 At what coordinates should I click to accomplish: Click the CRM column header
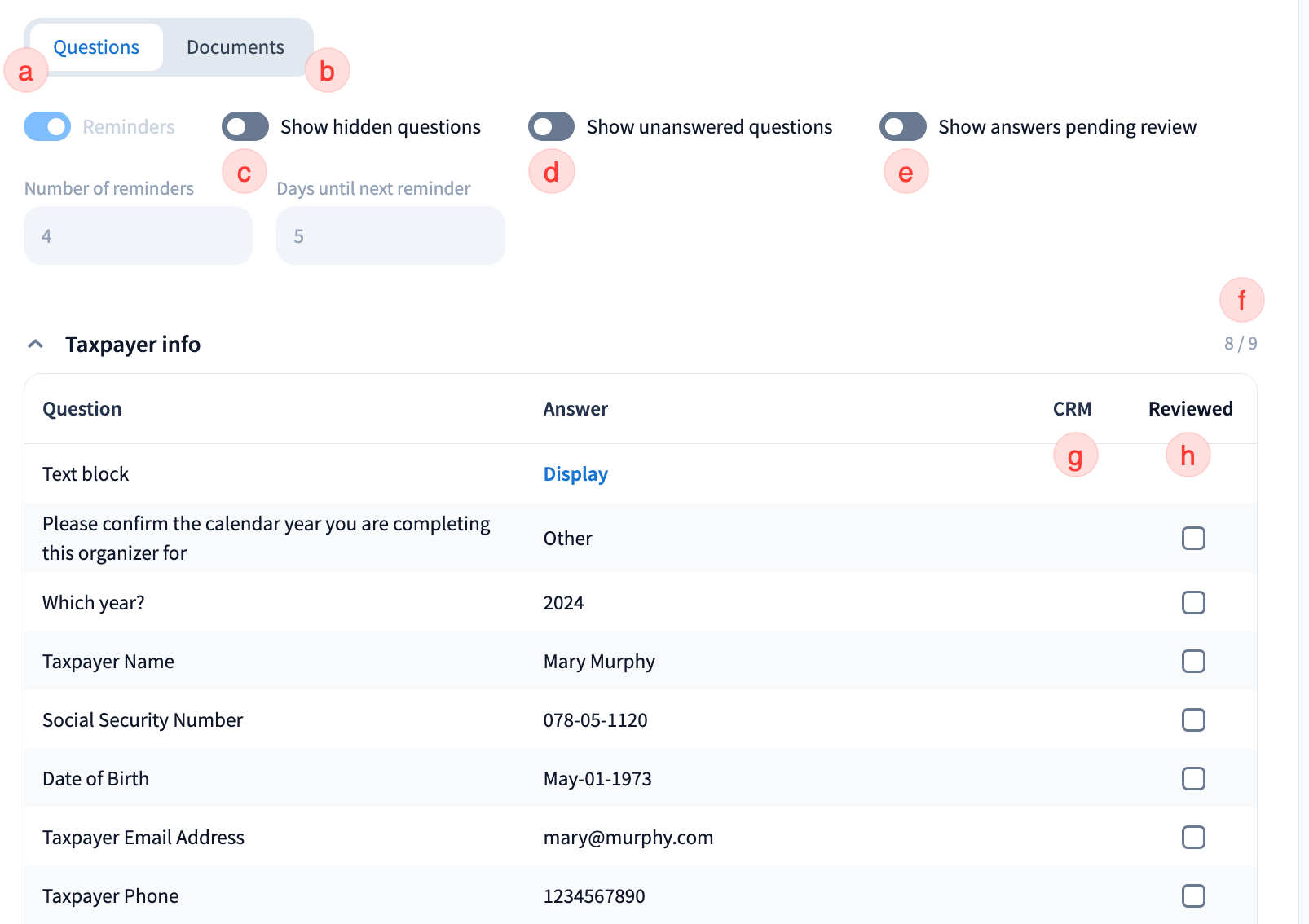pyautogui.click(x=1072, y=409)
